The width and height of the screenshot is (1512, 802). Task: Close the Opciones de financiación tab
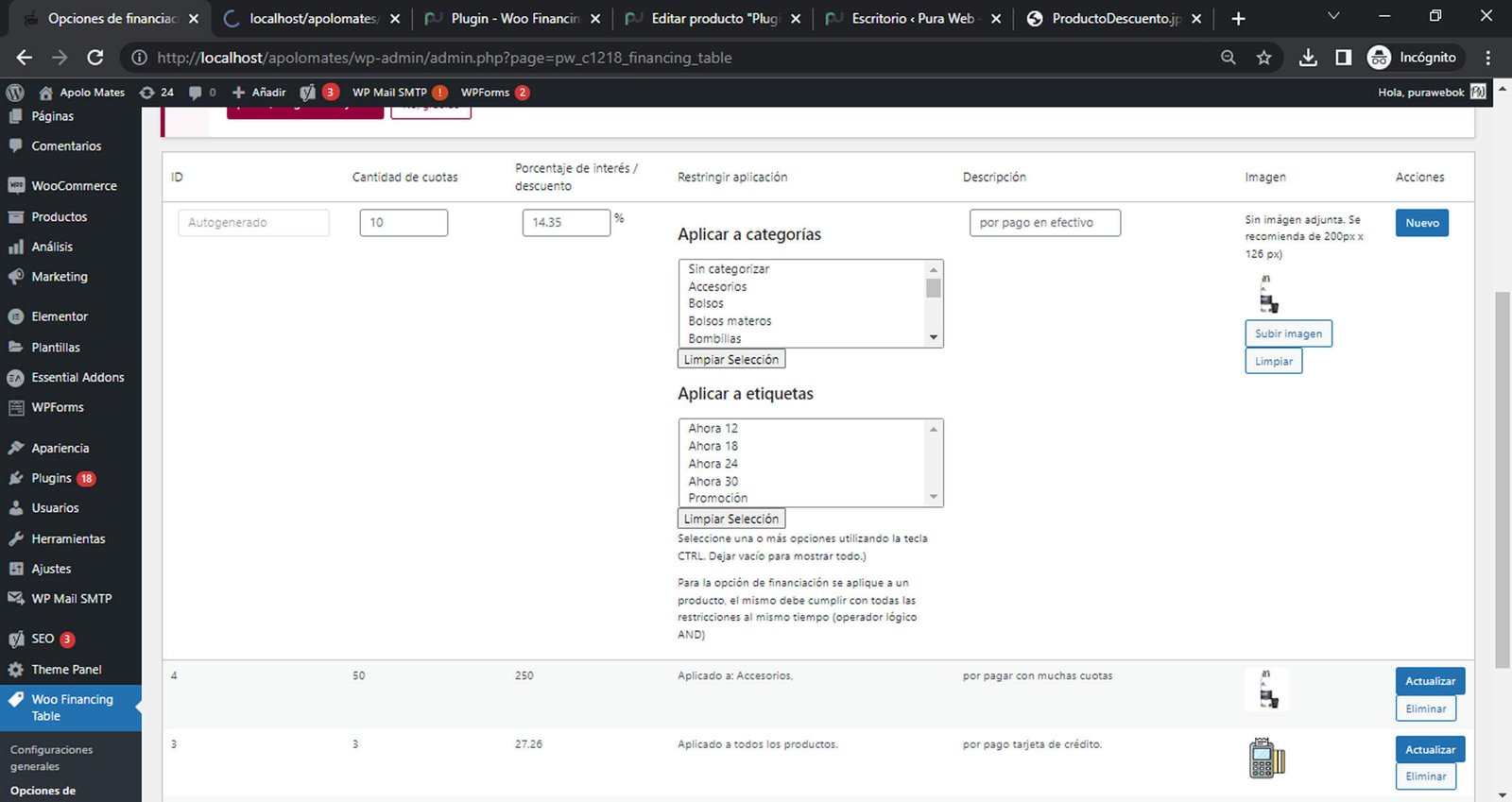[194, 19]
